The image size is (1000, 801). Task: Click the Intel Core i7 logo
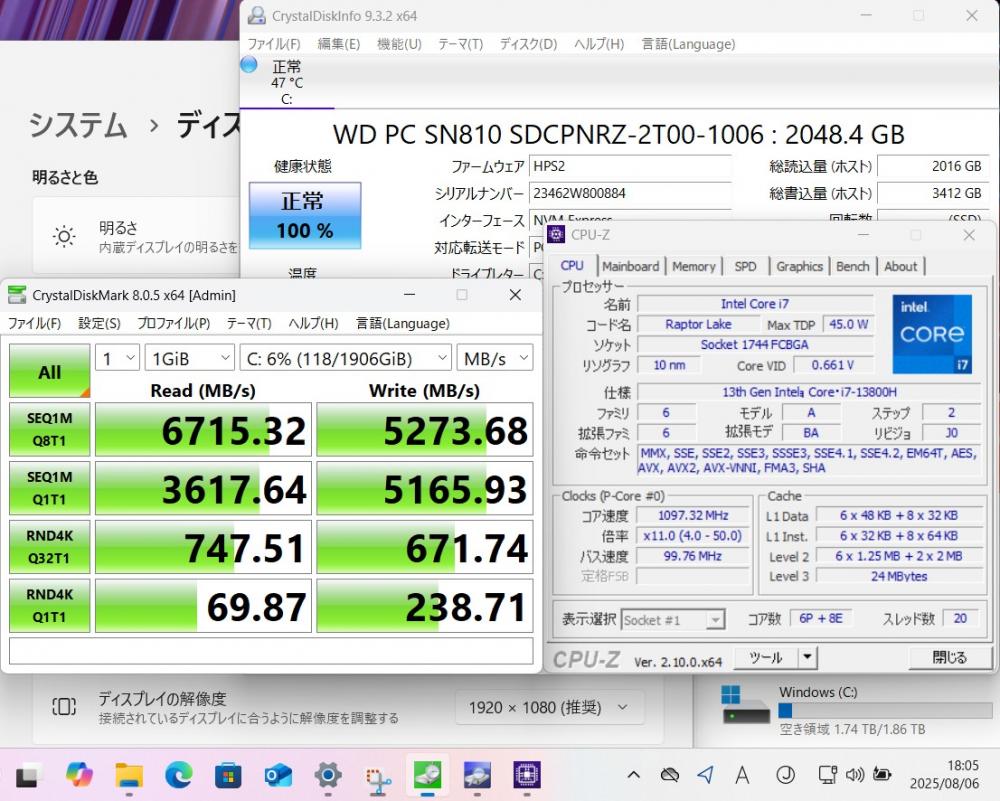(932, 334)
